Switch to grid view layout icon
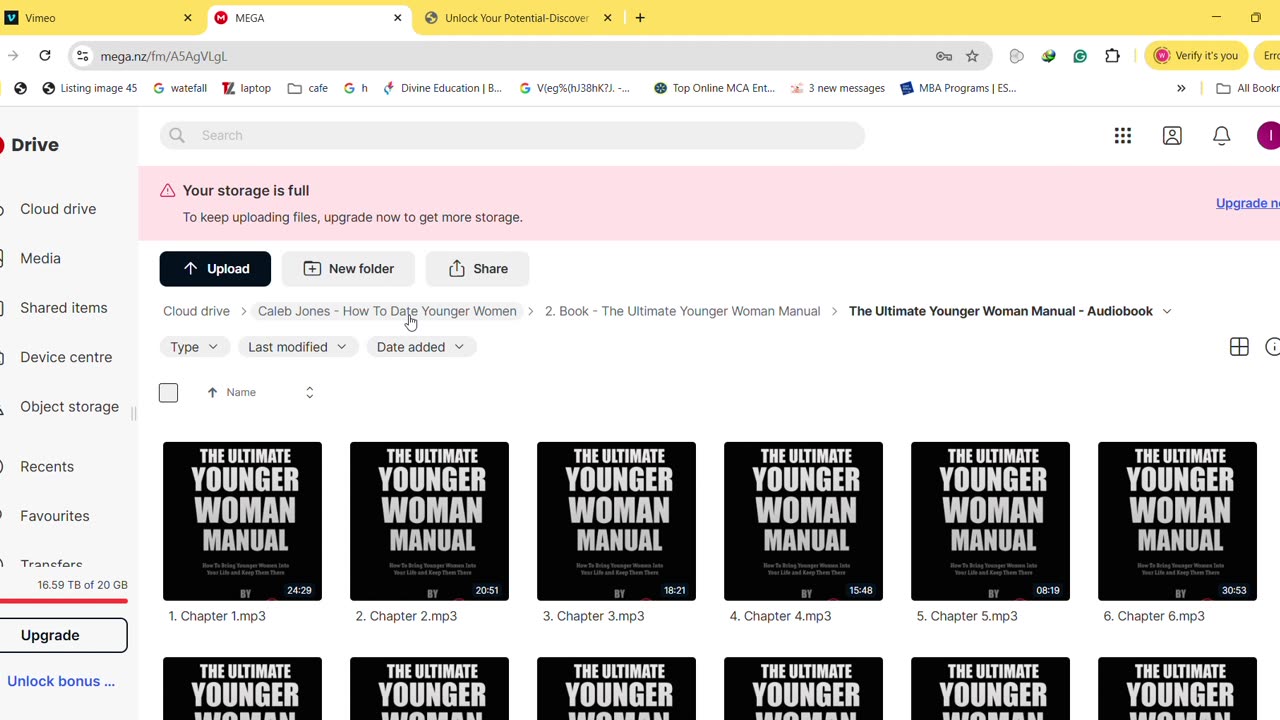 1239,347
